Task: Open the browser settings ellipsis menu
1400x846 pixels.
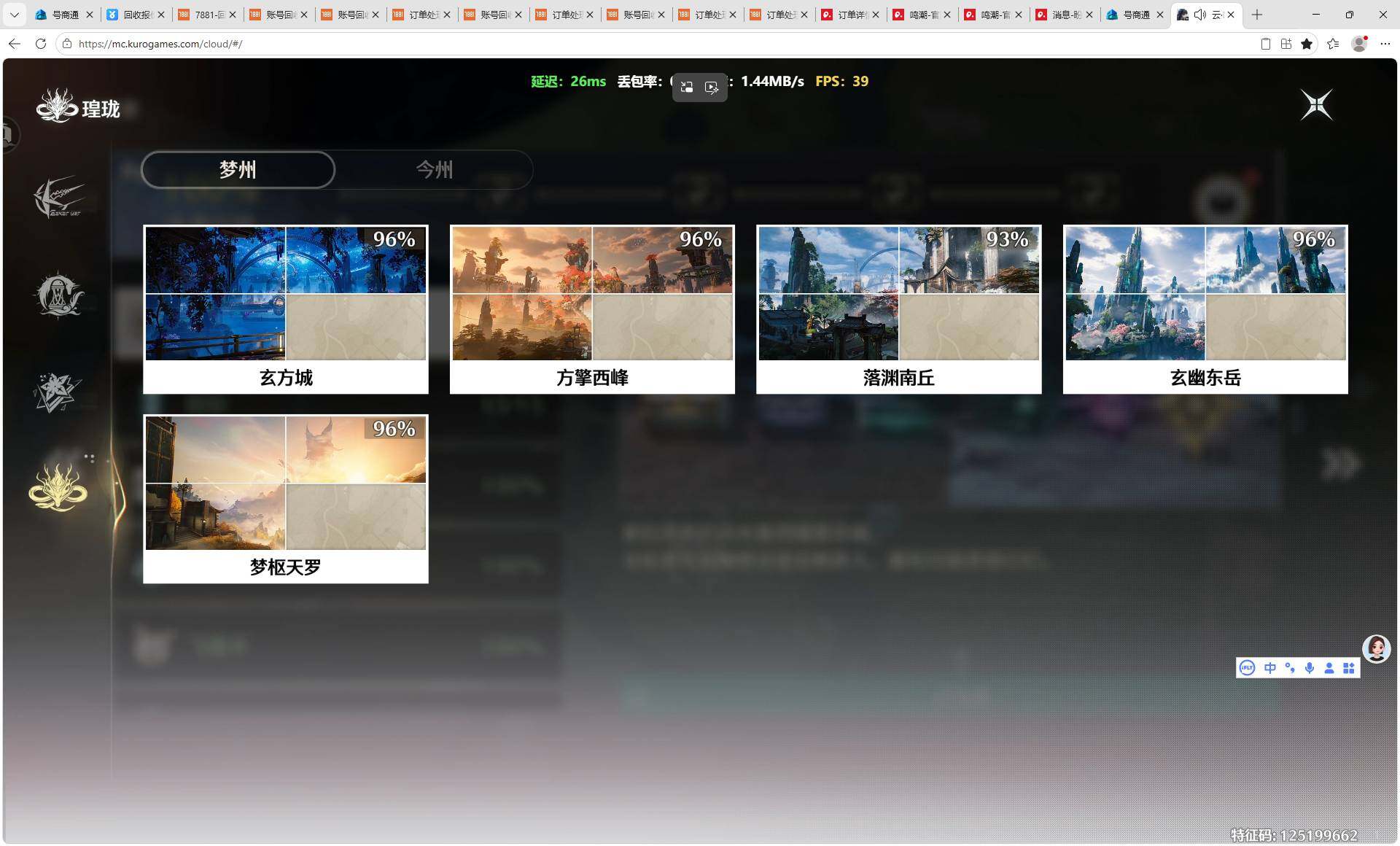Action: click(1385, 44)
